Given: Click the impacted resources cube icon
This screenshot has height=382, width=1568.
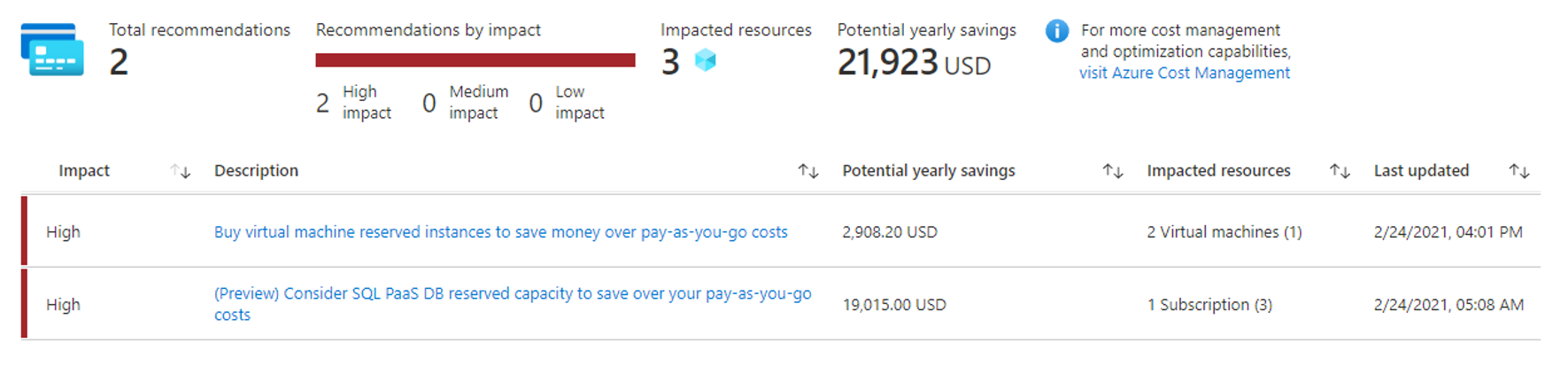Looking at the screenshot, I should pos(705,60).
